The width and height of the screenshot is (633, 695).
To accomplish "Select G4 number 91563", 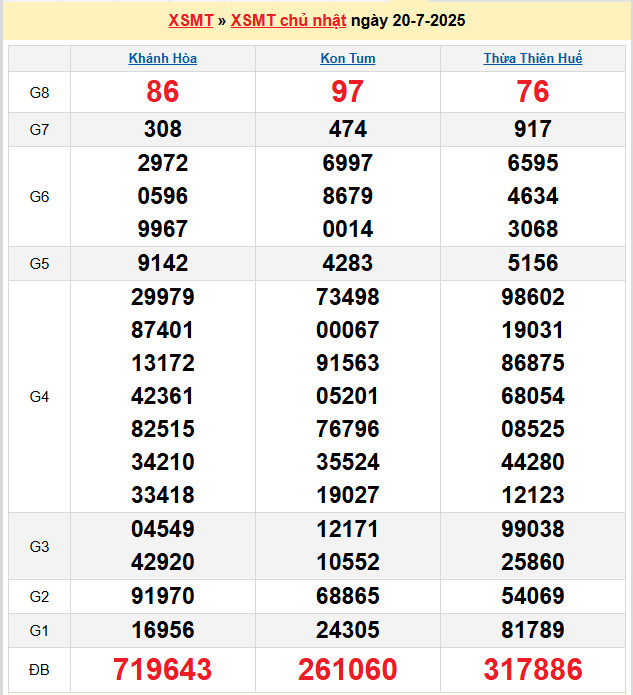I will (x=348, y=363).
